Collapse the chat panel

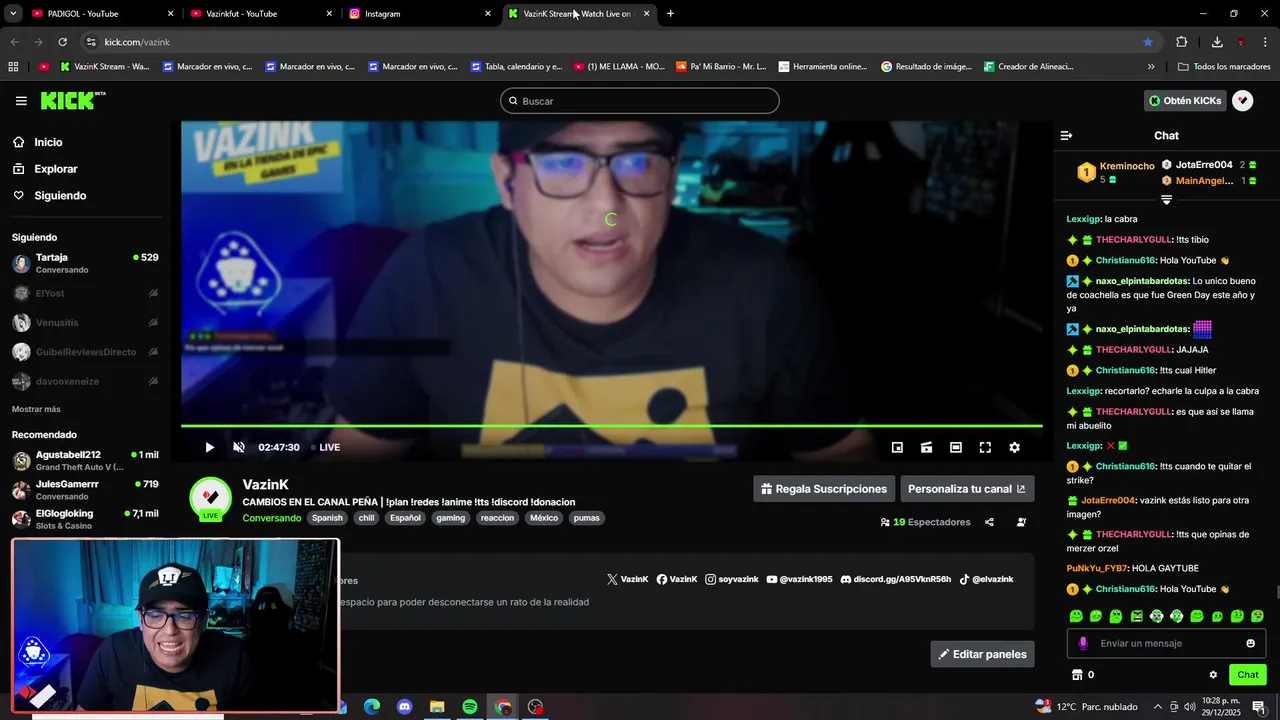1066,135
